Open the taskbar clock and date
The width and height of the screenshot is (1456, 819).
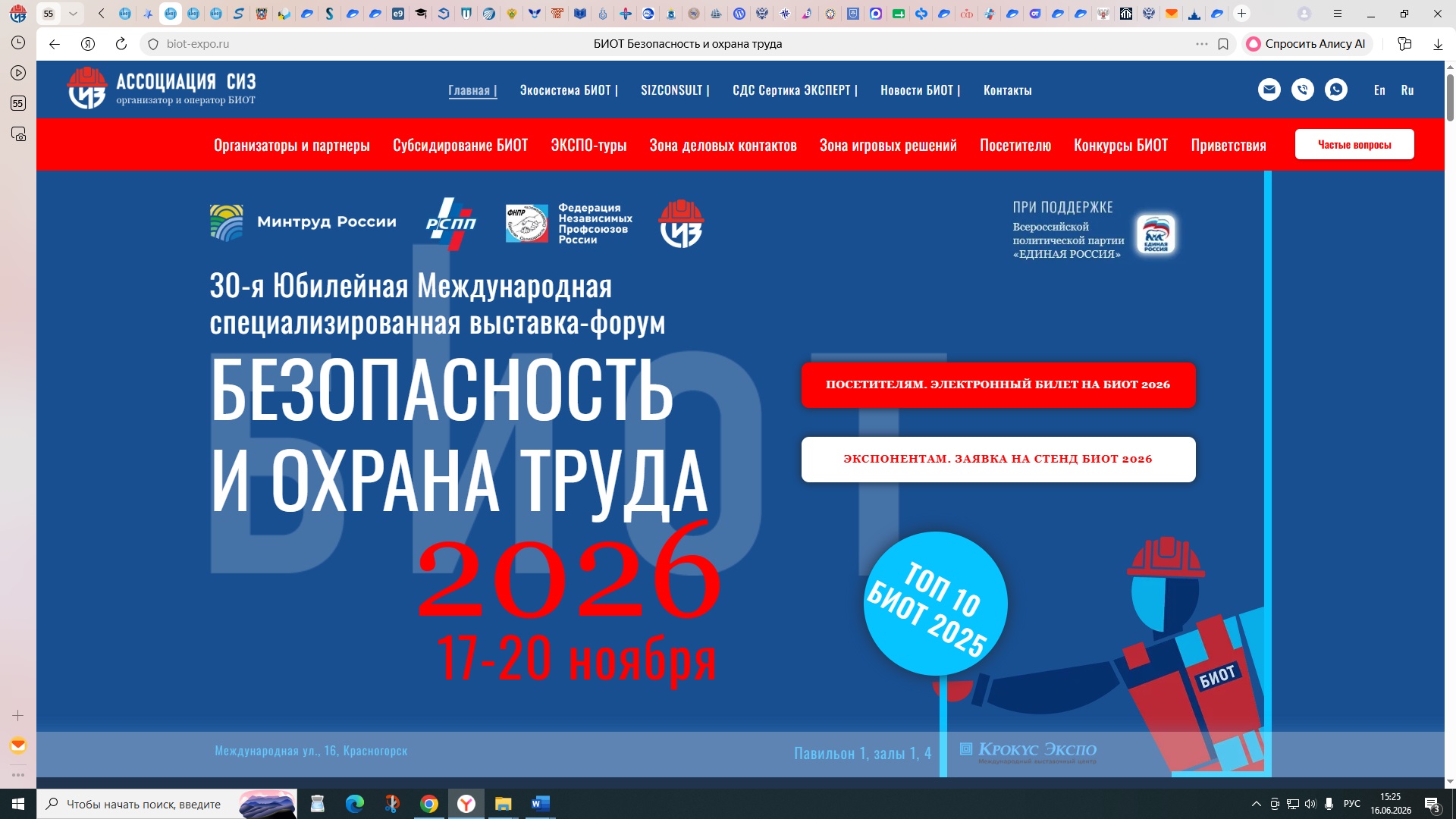point(1391,804)
